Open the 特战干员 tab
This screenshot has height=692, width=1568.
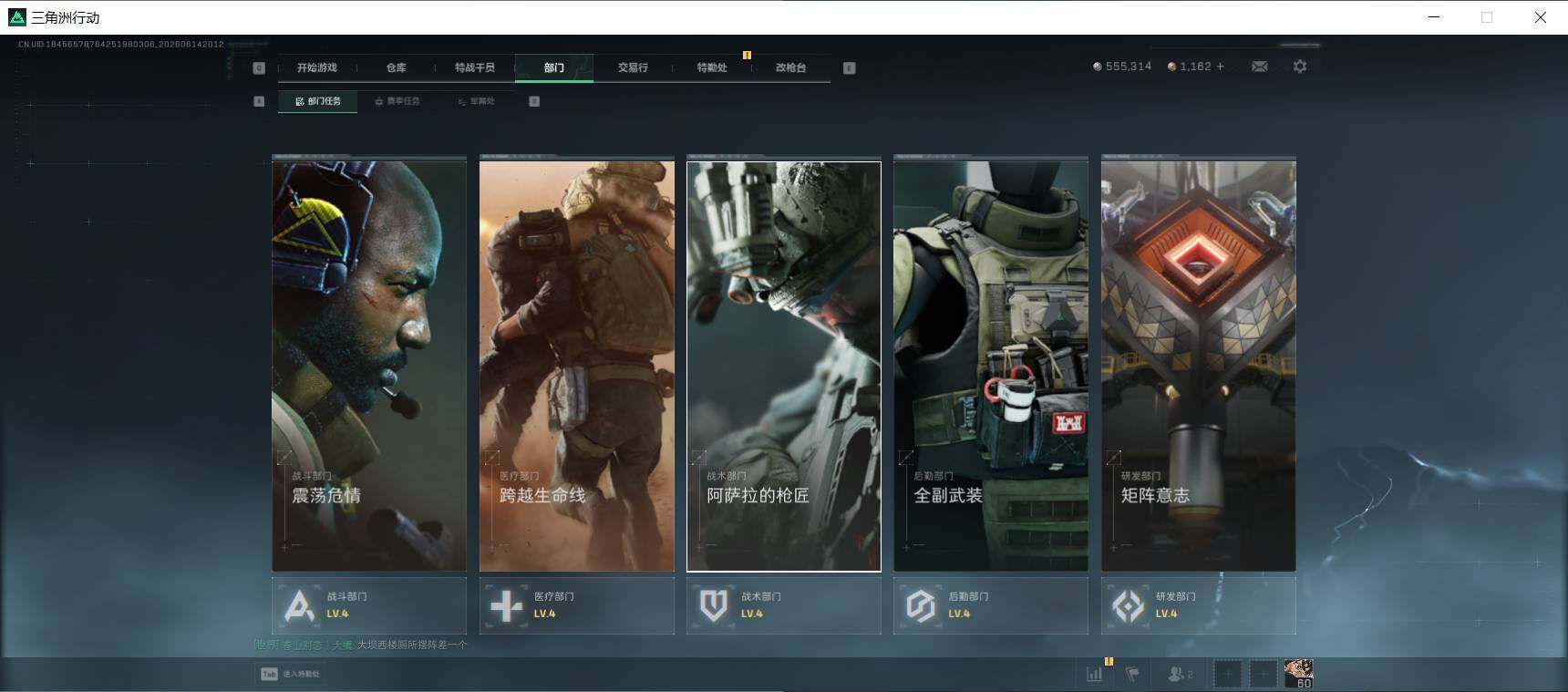[475, 67]
